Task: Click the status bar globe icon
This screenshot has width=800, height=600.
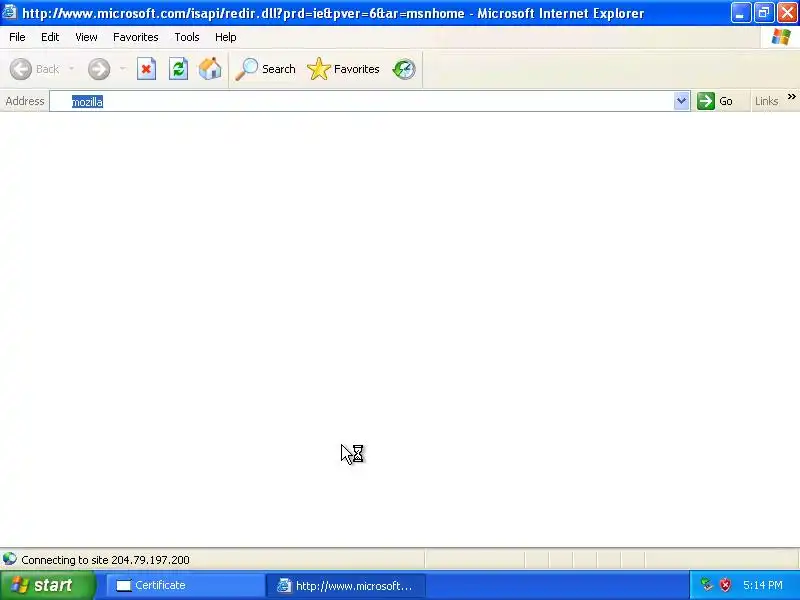Action: click(x=10, y=559)
